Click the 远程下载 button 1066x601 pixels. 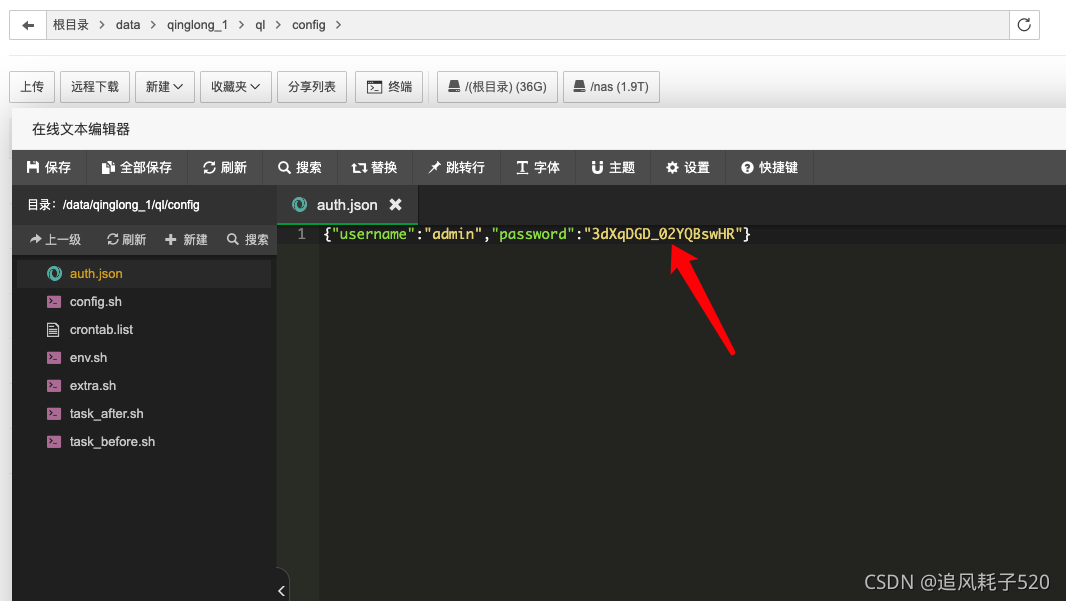(x=94, y=86)
